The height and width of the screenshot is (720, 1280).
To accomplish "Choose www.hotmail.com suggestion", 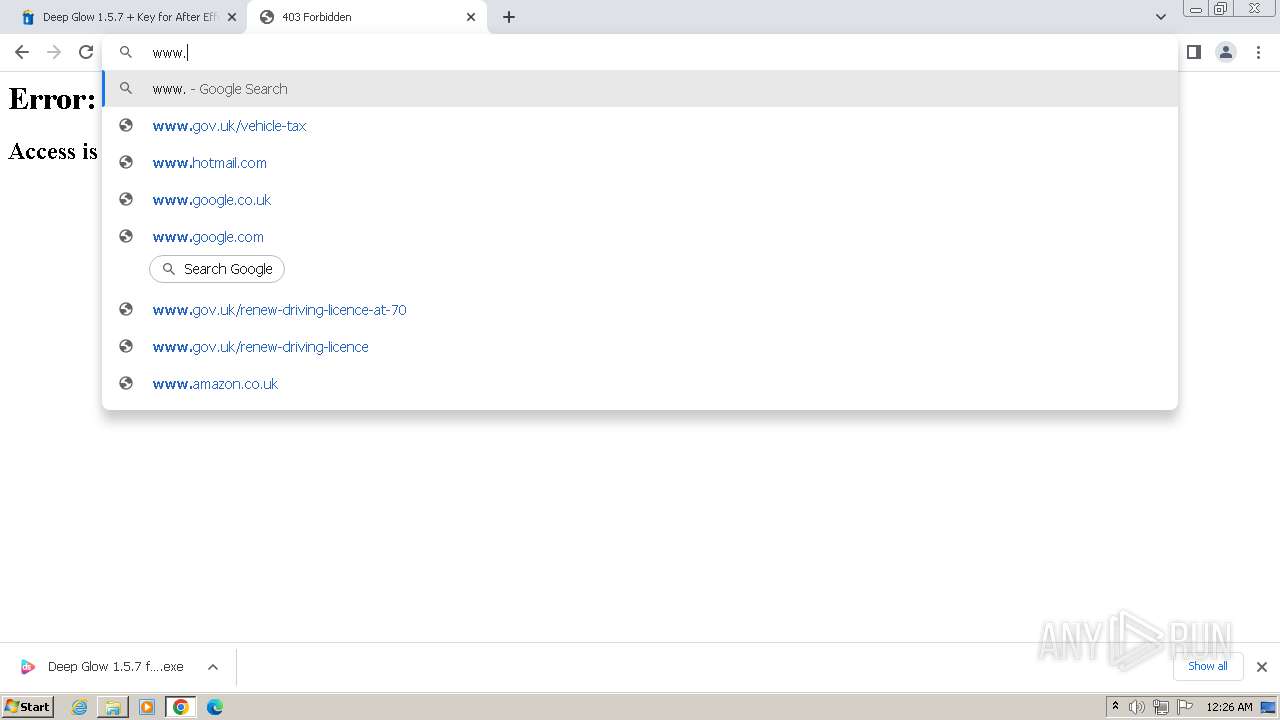I will point(640,162).
